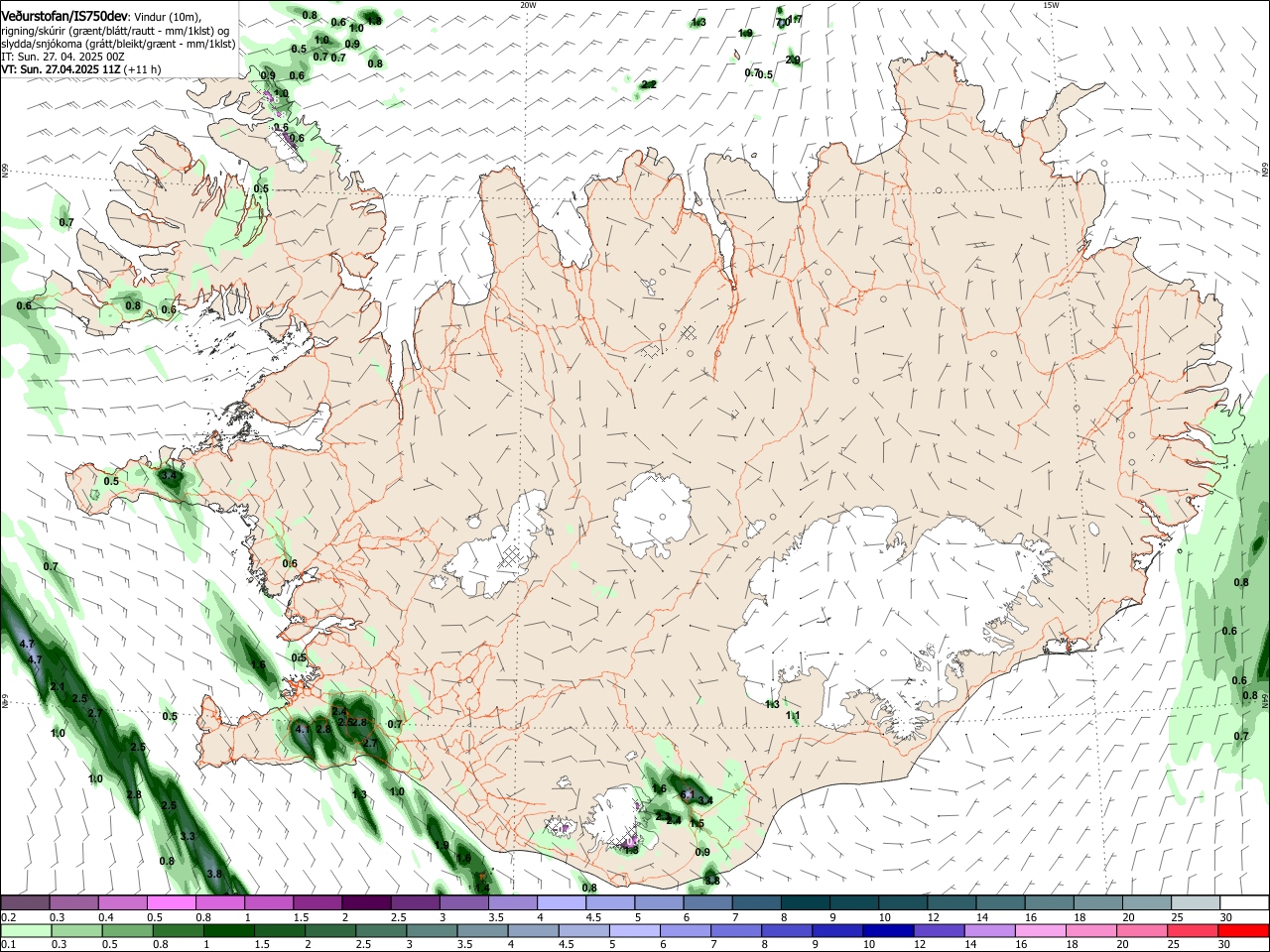Image resolution: width=1270 pixels, height=952 pixels.
Task: Pick upper legend swatch between 12 and 14
Action: click(951, 902)
